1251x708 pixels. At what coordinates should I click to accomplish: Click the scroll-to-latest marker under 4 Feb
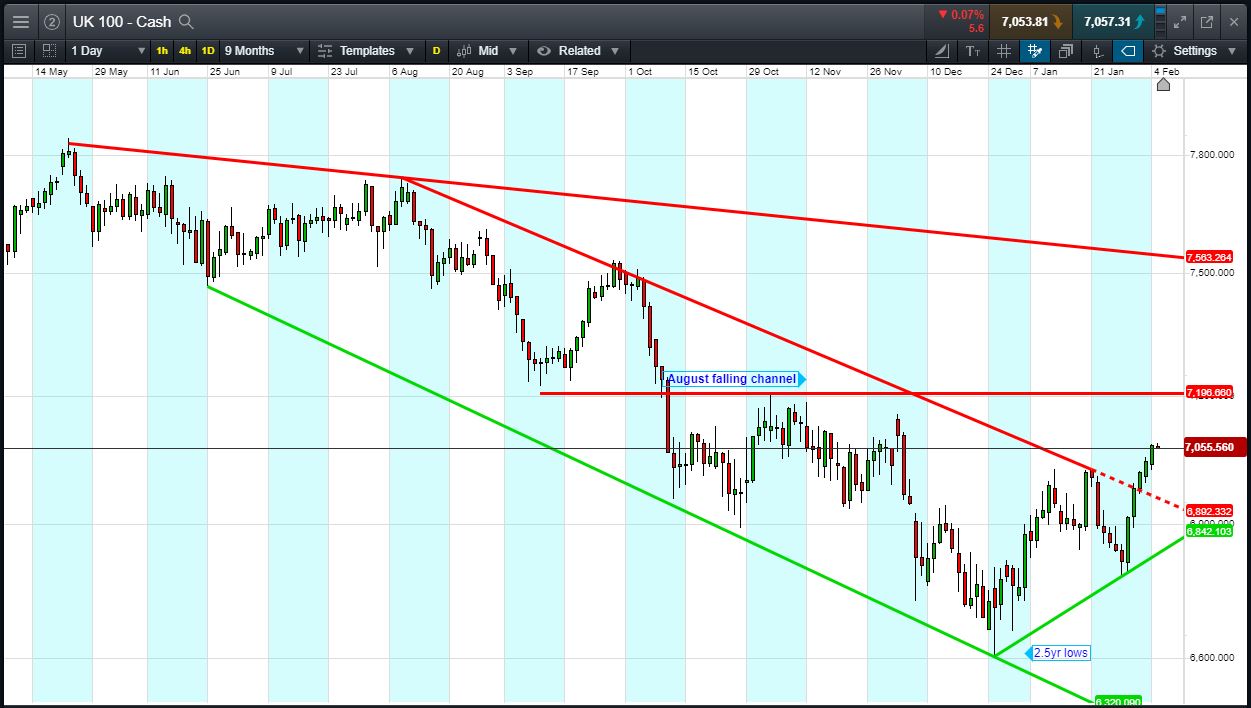(1163, 85)
